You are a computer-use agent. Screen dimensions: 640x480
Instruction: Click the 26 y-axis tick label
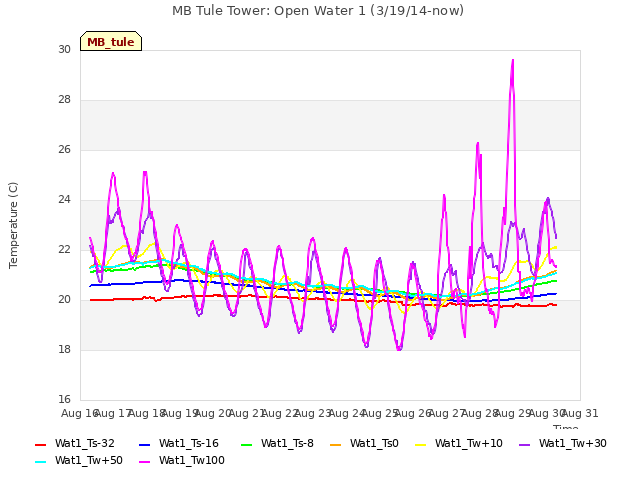click(64, 149)
